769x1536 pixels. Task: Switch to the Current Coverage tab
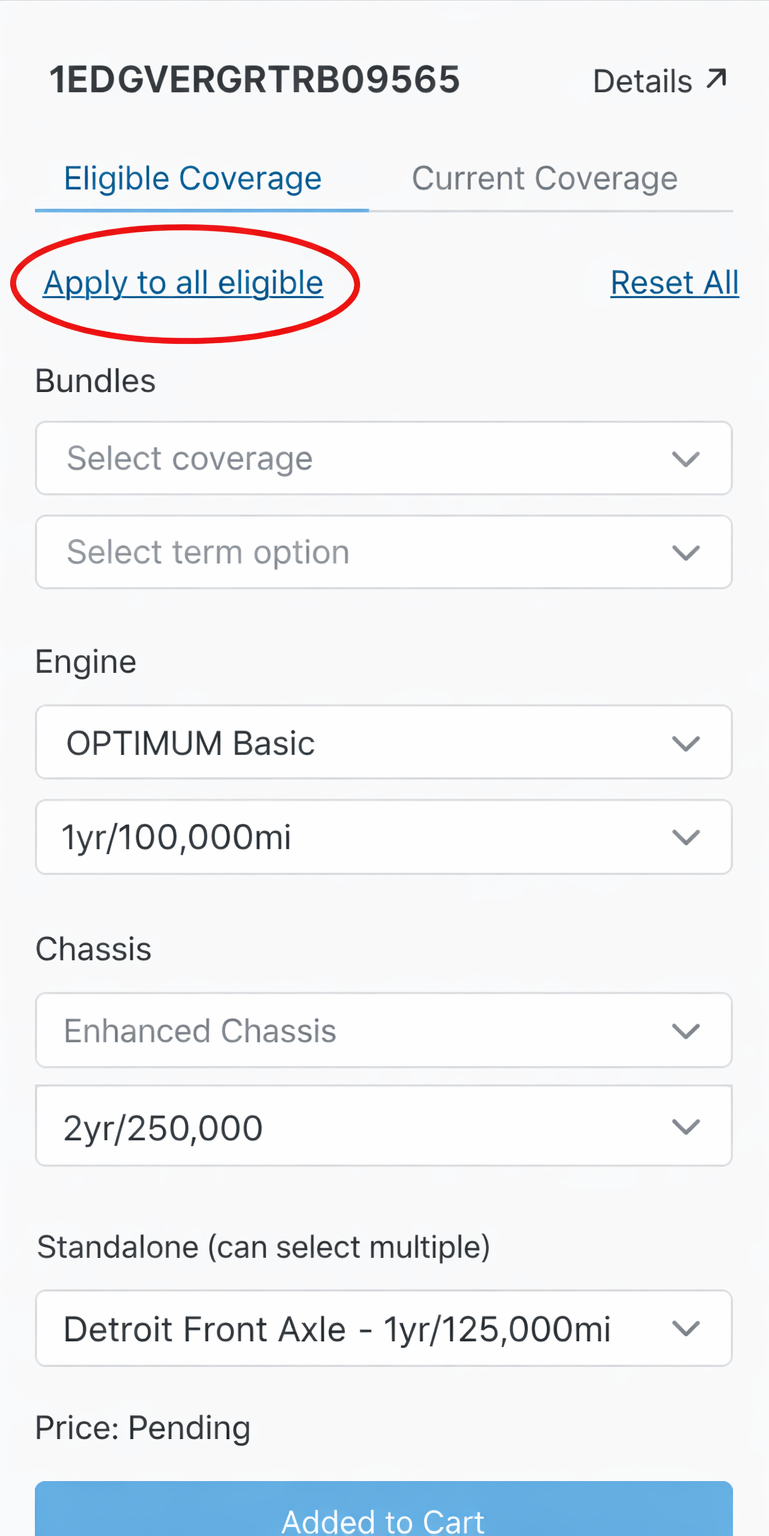coord(545,179)
